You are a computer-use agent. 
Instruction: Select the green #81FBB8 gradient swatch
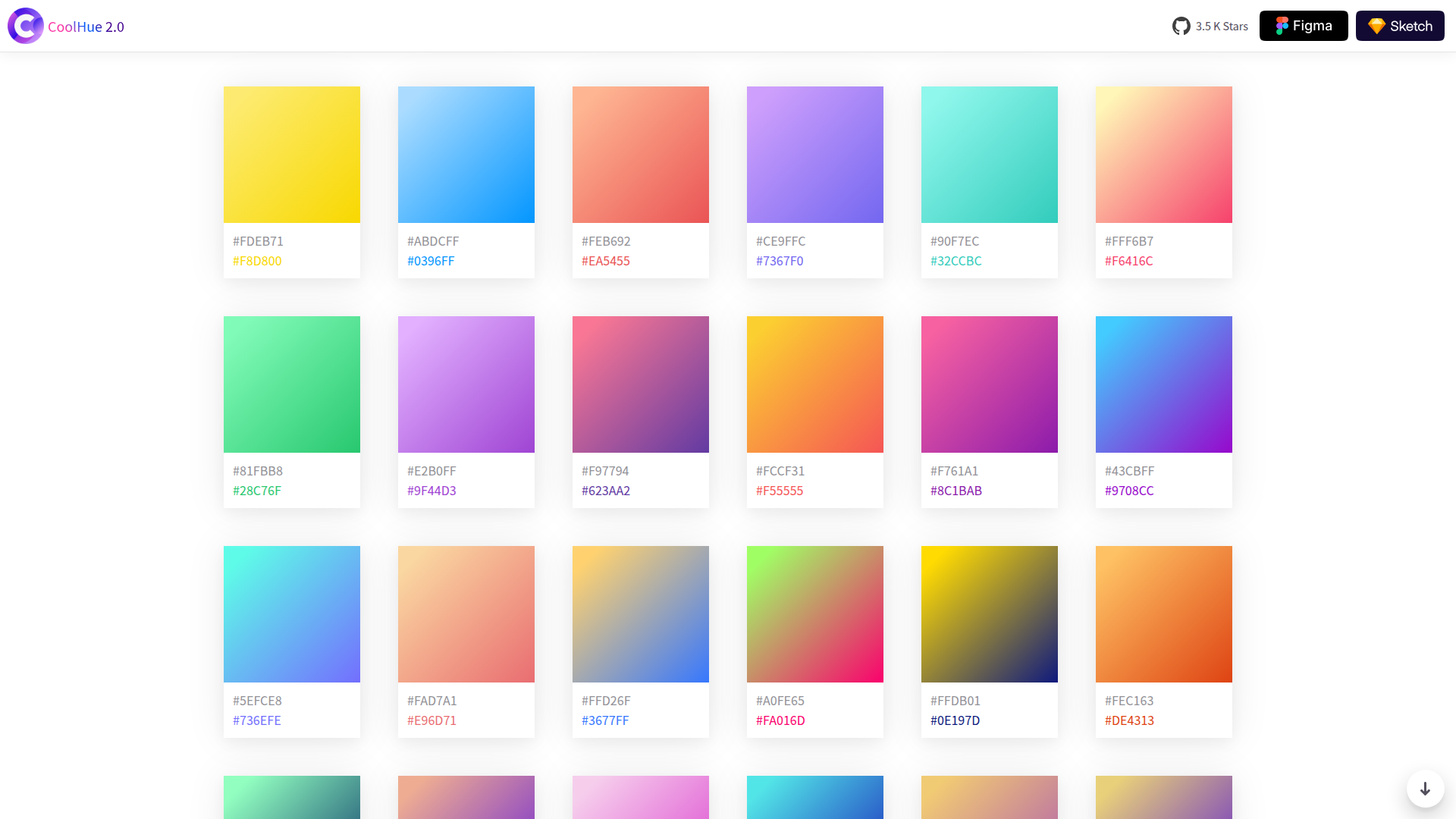coord(292,384)
